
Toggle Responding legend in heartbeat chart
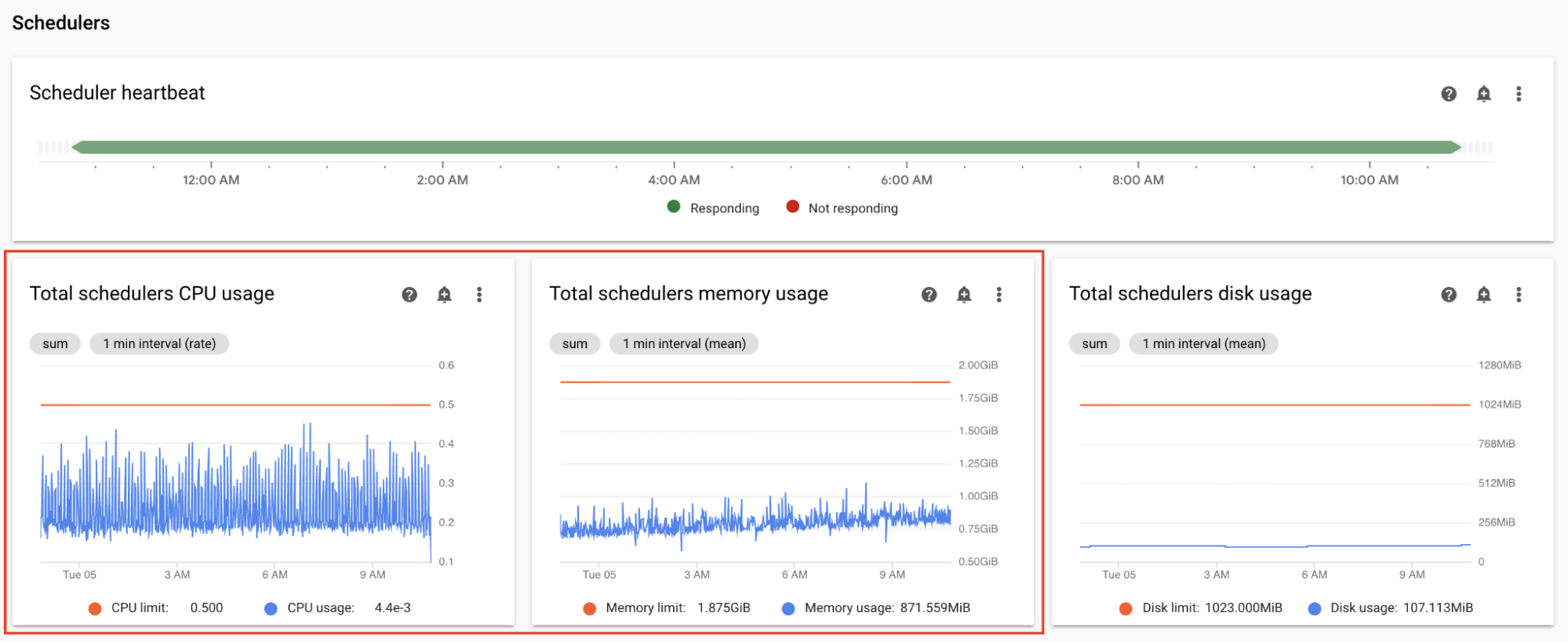point(713,208)
